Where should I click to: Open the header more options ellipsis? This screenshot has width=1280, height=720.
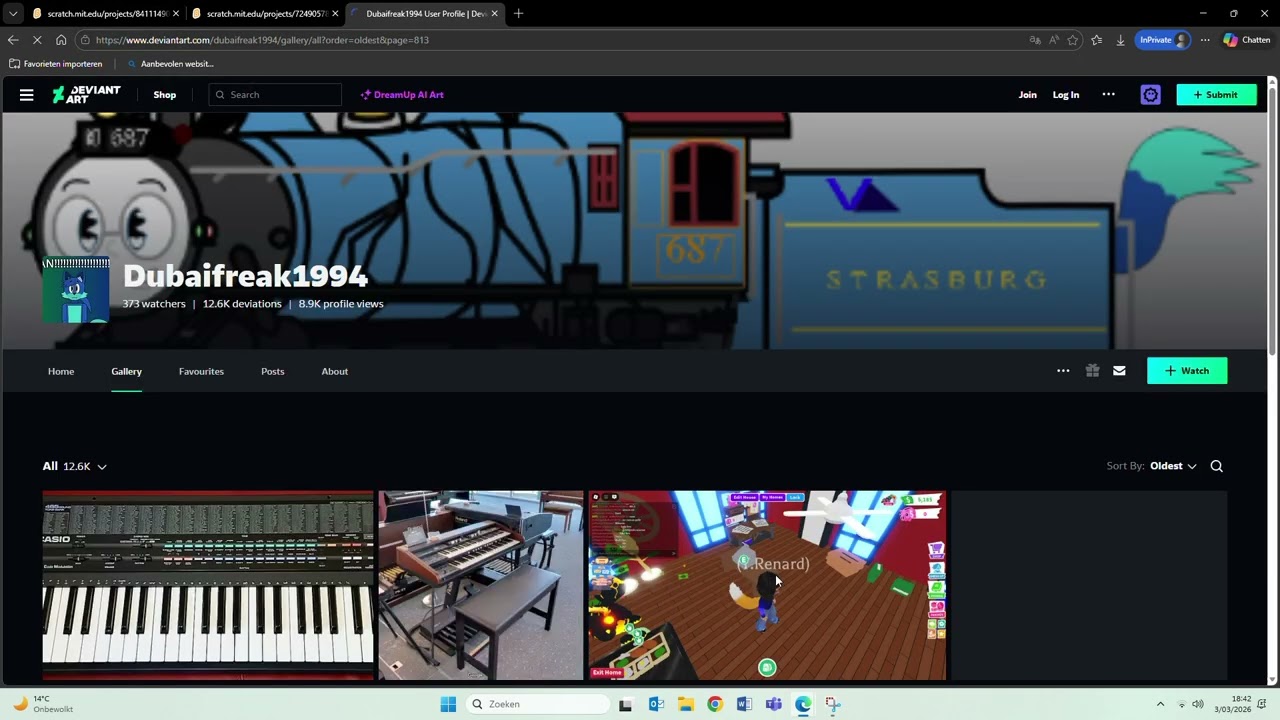click(x=1108, y=95)
